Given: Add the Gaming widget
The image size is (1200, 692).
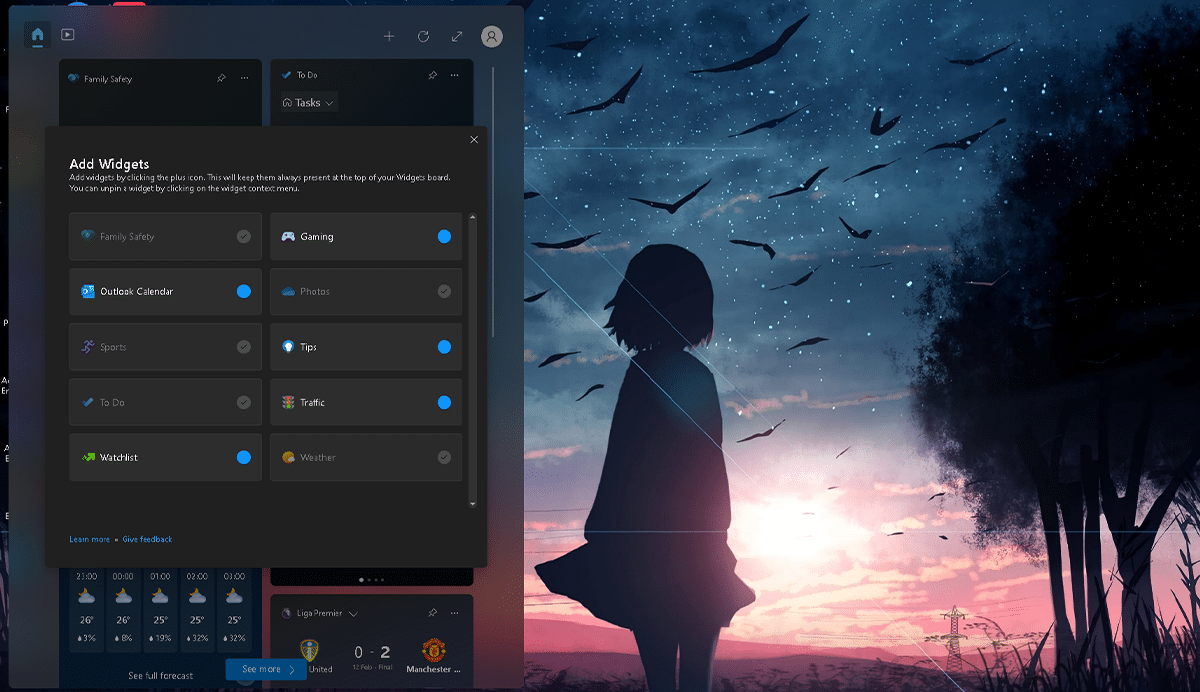Looking at the screenshot, I should click(444, 237).
